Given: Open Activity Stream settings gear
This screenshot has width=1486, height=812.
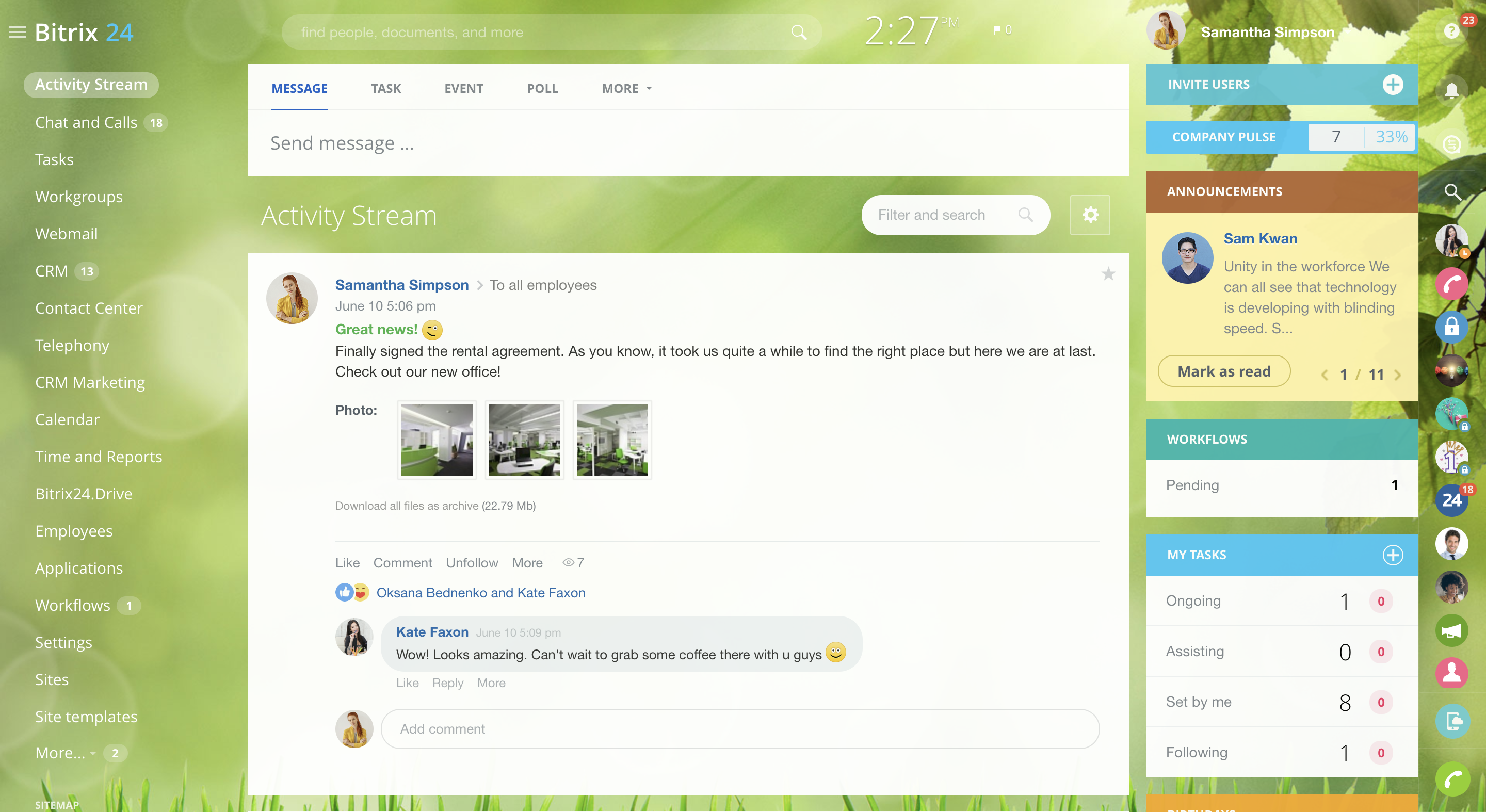Looking at the screenshot, I should pos(1090,215).
